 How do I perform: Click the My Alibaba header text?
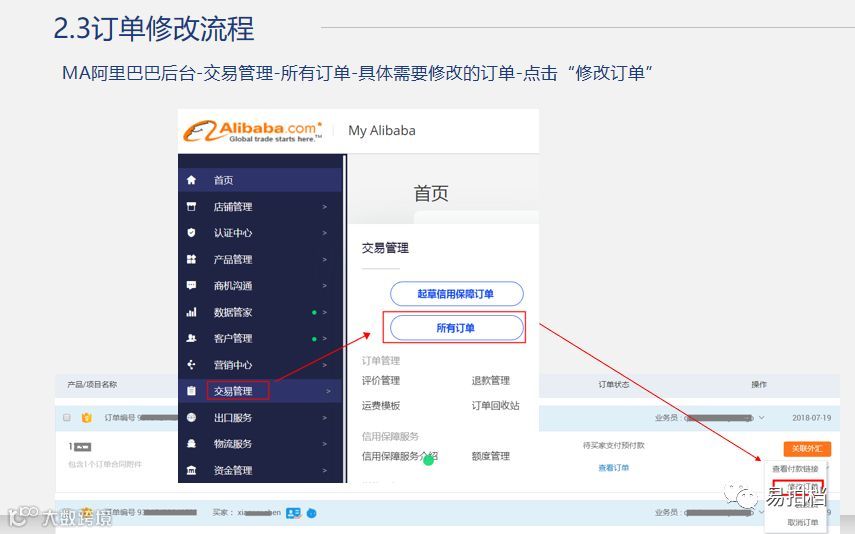[382, 130]
